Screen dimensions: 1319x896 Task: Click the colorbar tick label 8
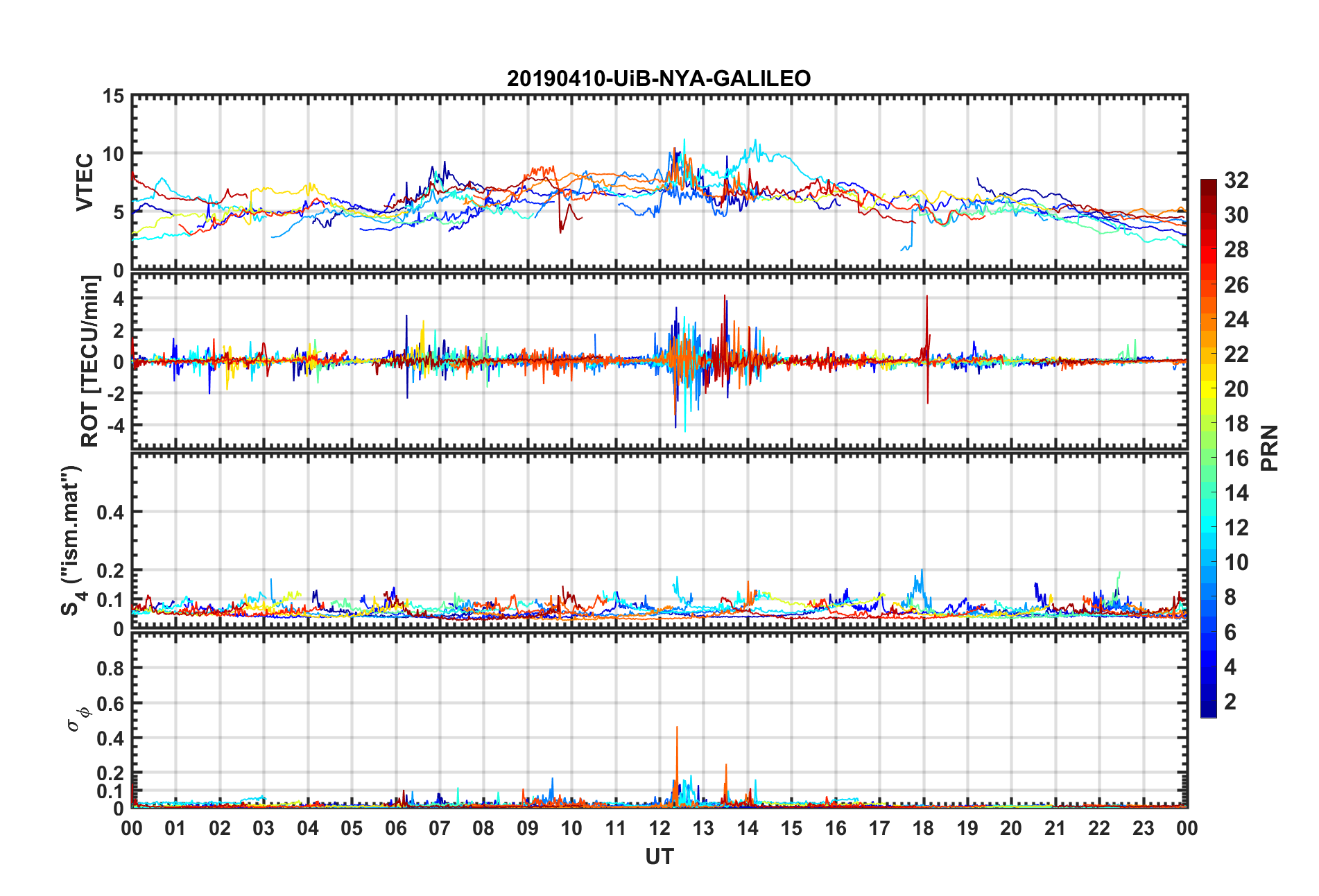1230,597
